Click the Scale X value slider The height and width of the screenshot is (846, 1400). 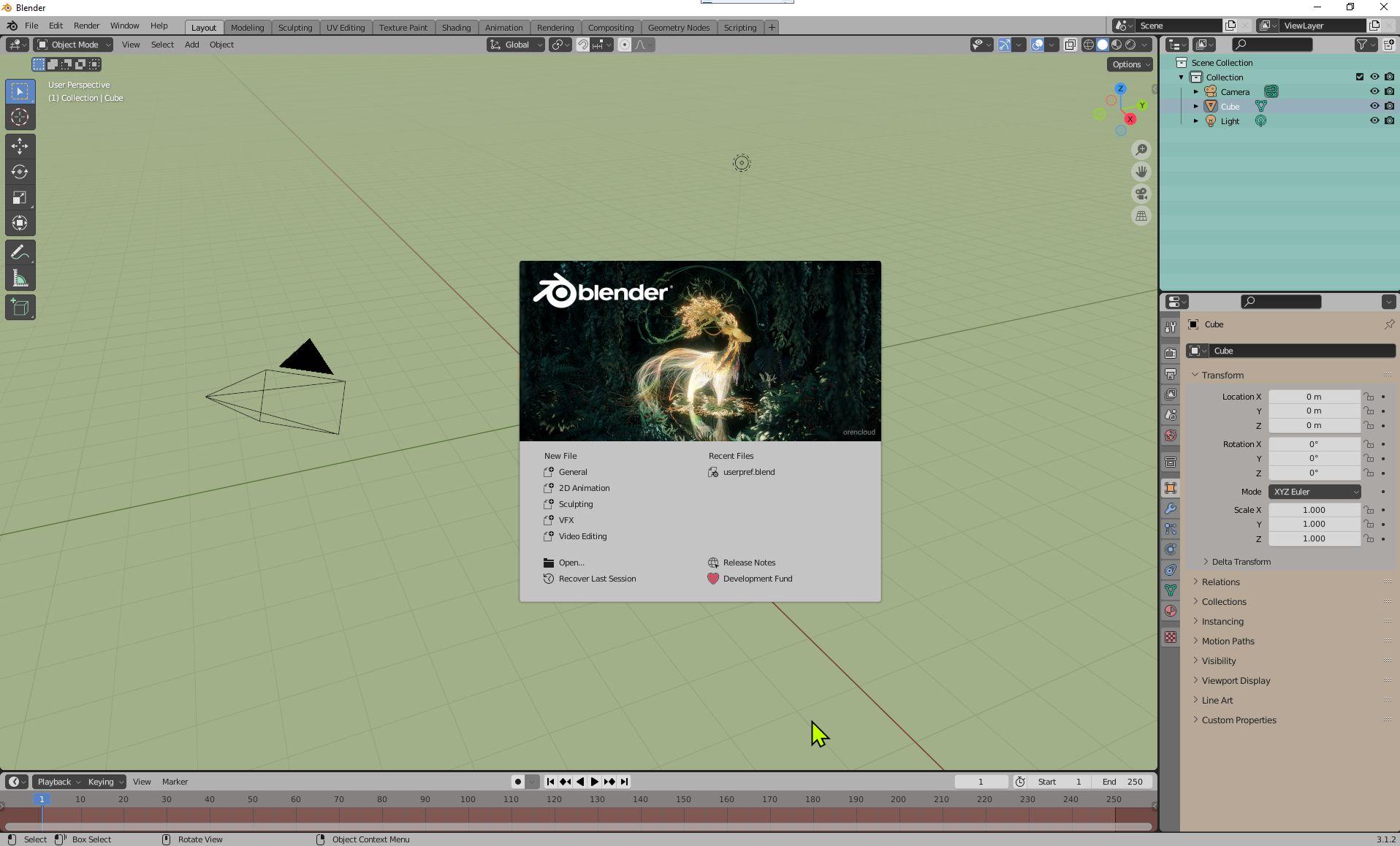tap(1314, 510)
